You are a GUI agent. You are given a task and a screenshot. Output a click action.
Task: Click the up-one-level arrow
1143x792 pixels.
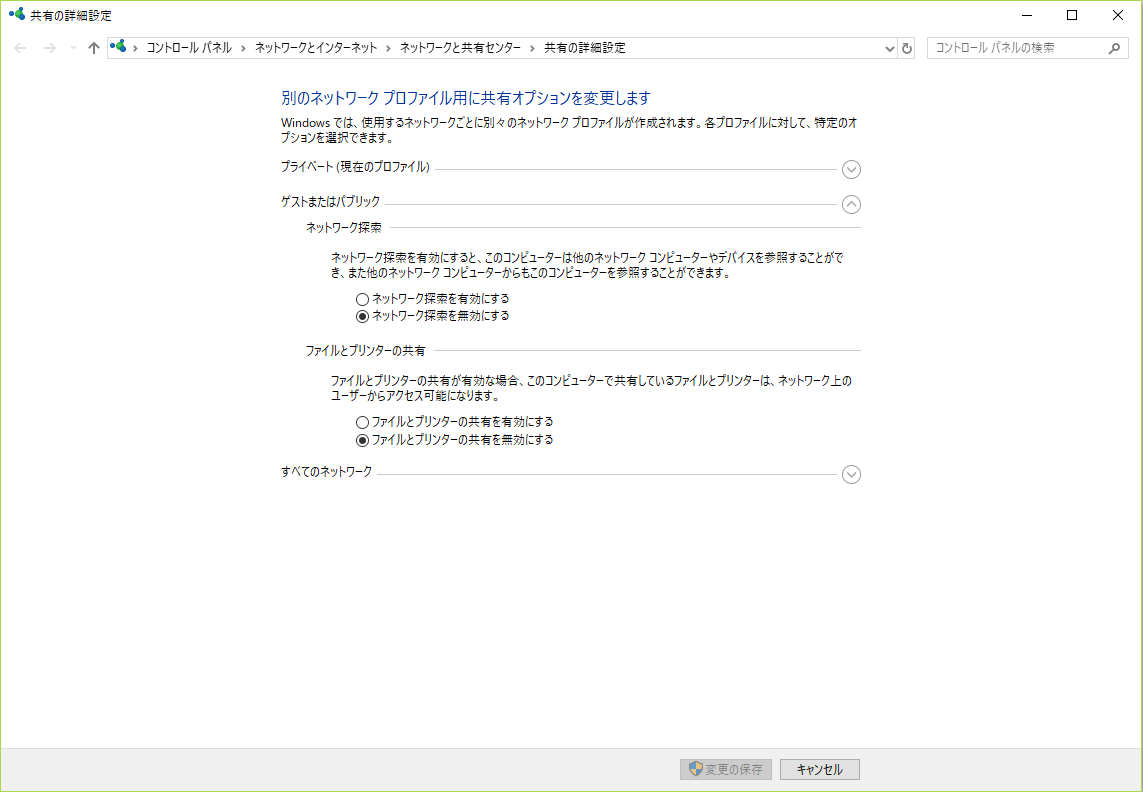tap(92, 47)
